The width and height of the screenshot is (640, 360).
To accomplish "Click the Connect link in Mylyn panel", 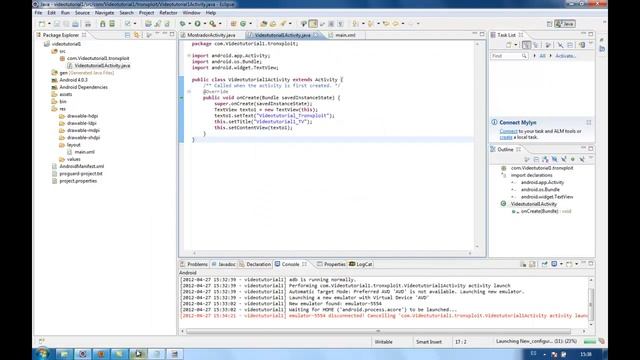I will point(508,131).
